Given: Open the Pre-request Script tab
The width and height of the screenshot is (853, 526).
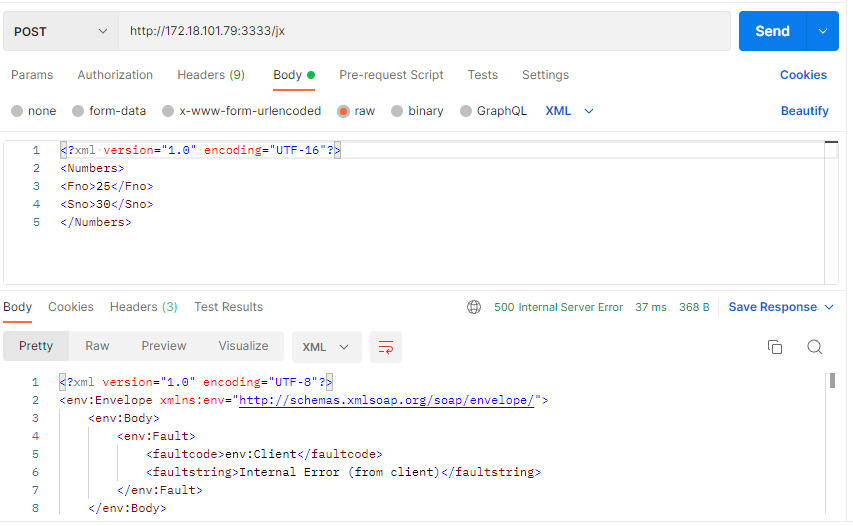Looking at the screenshot, I should [391, 75].
